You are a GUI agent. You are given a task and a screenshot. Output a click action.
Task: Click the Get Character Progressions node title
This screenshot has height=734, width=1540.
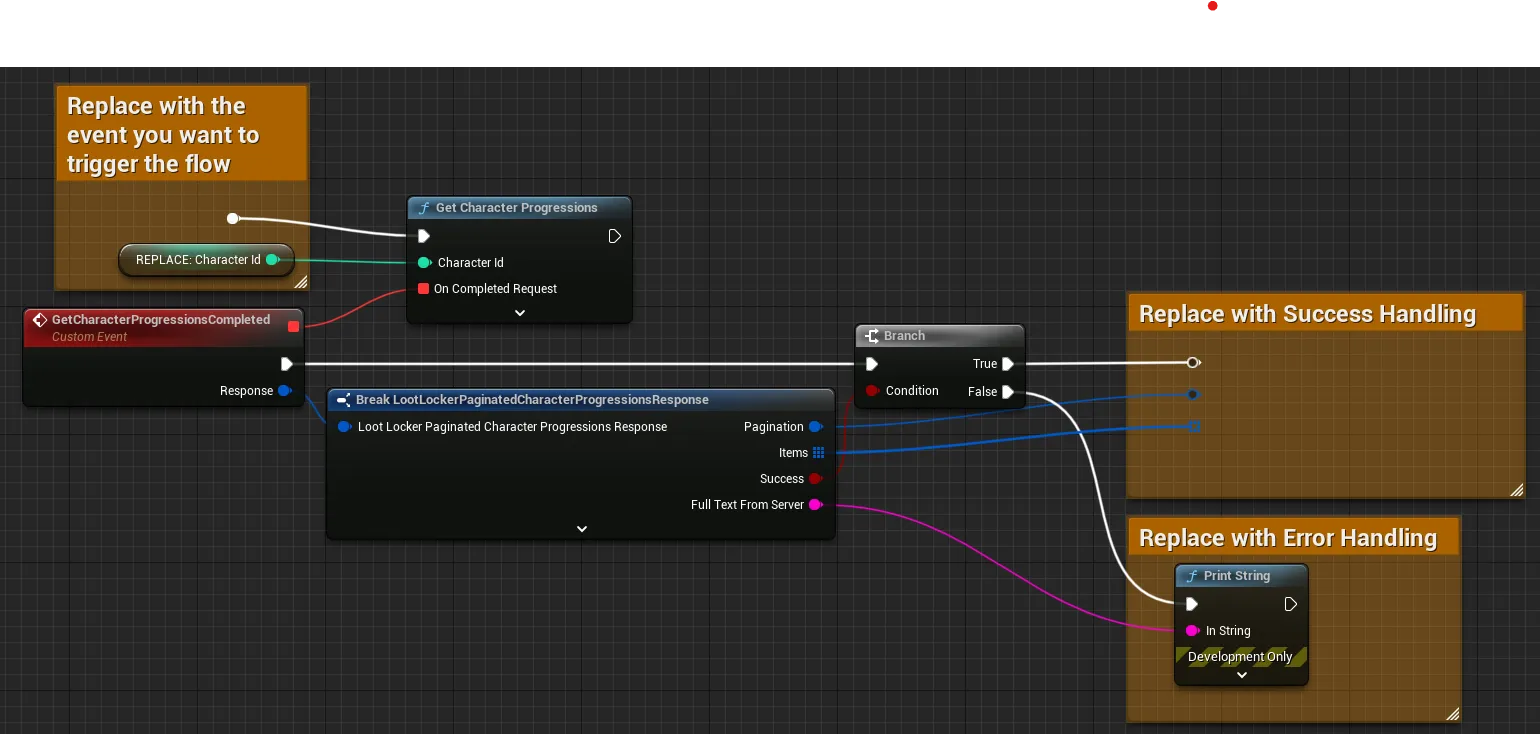pyautogui.click(x=516, y=208)
